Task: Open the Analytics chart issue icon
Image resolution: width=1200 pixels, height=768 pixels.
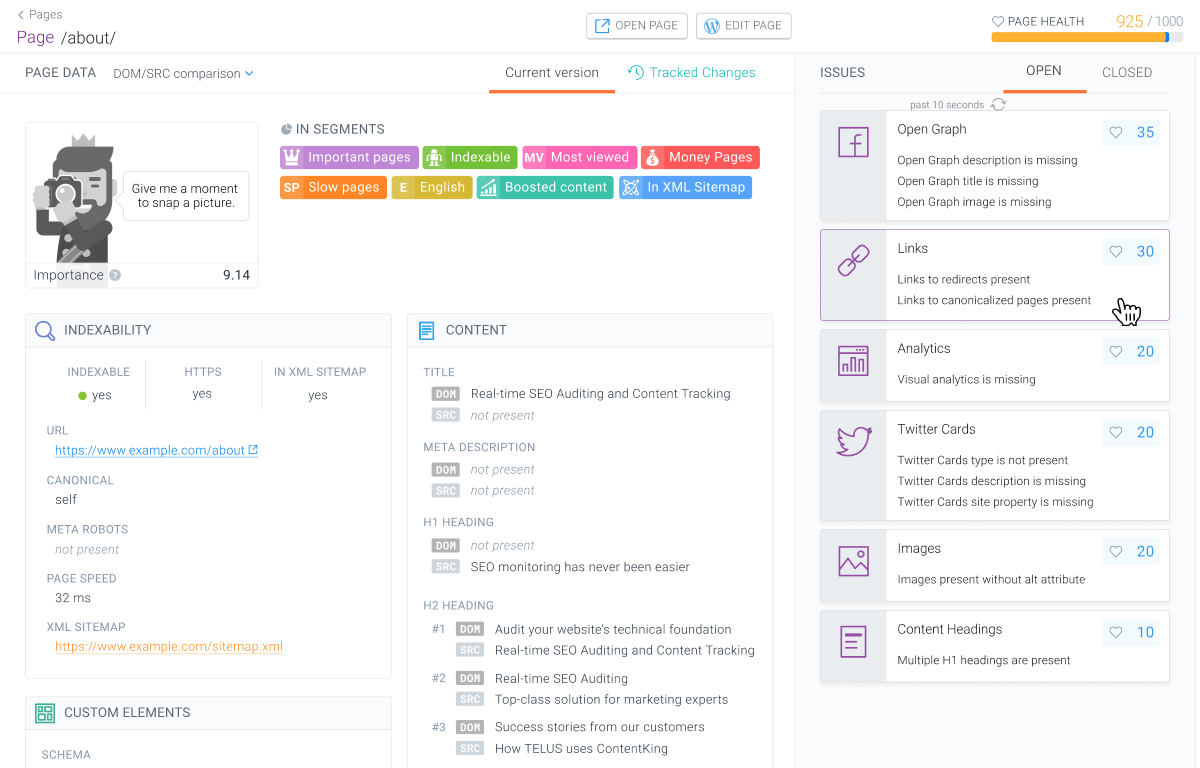Action: (x=853, y=360)
